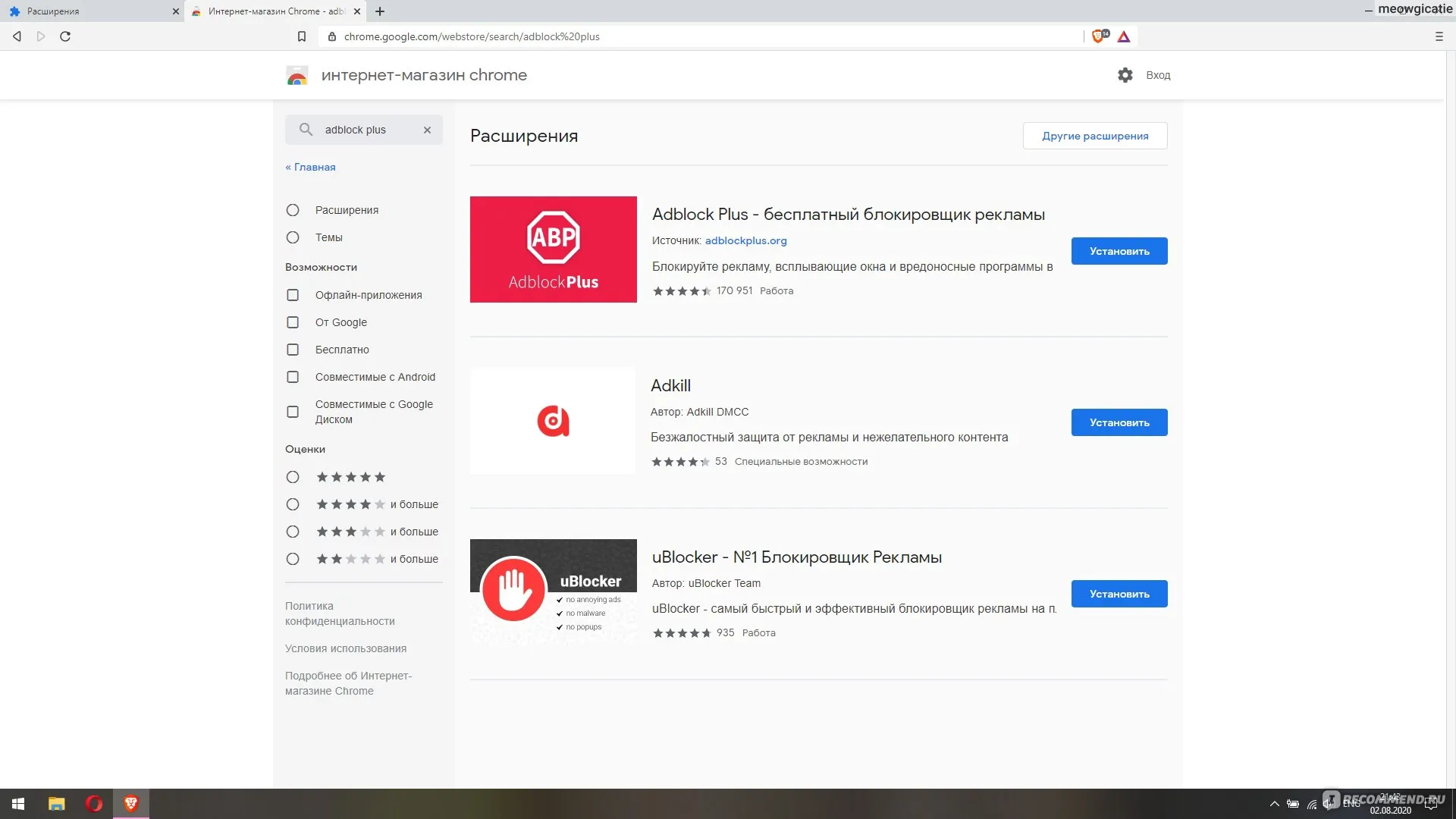Select two stars и больше filter

(293, 559)
